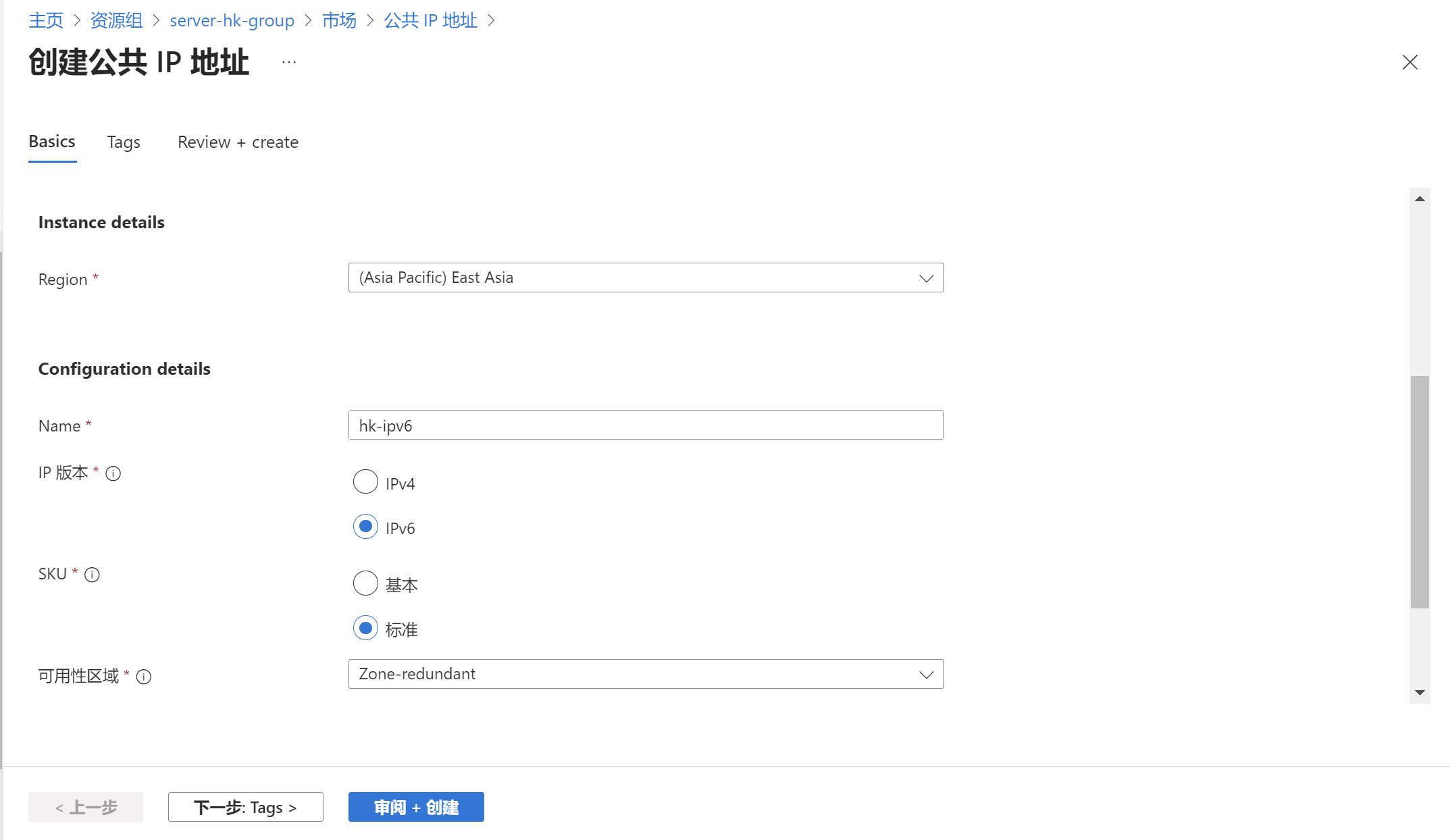Choose the 基本 SKU option

tap(365, 583)
